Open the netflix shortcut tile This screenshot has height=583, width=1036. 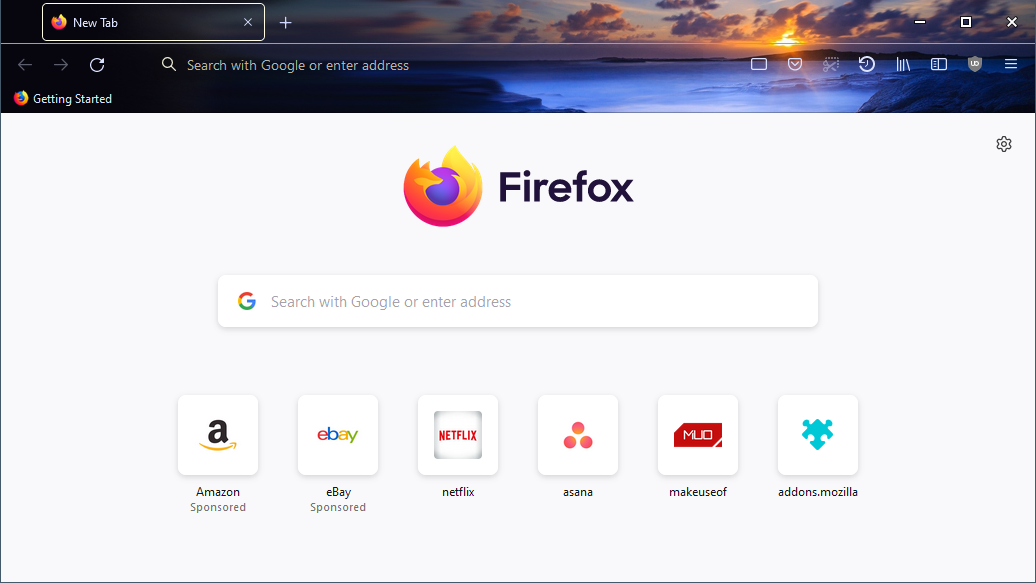458,436
